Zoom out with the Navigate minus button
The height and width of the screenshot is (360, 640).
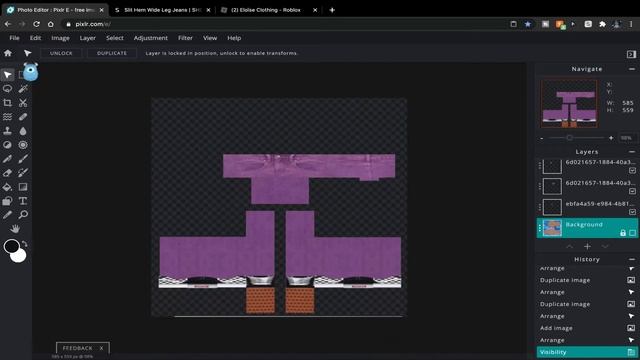(542, 138)
